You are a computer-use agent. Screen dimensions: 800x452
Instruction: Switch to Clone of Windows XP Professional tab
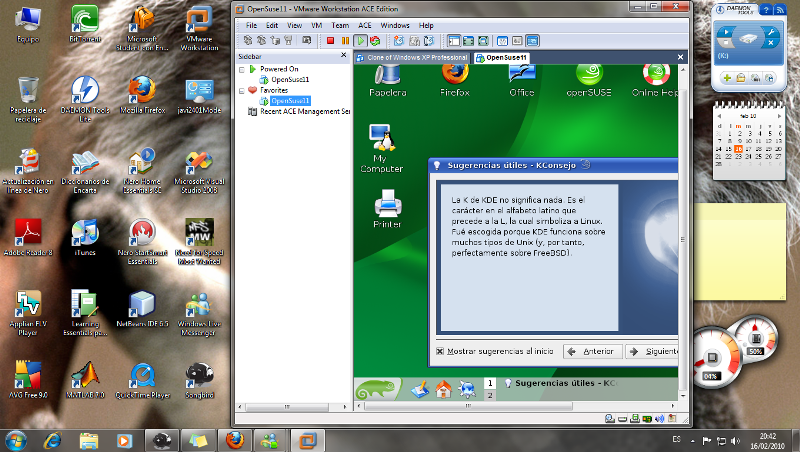click(413, 58)
